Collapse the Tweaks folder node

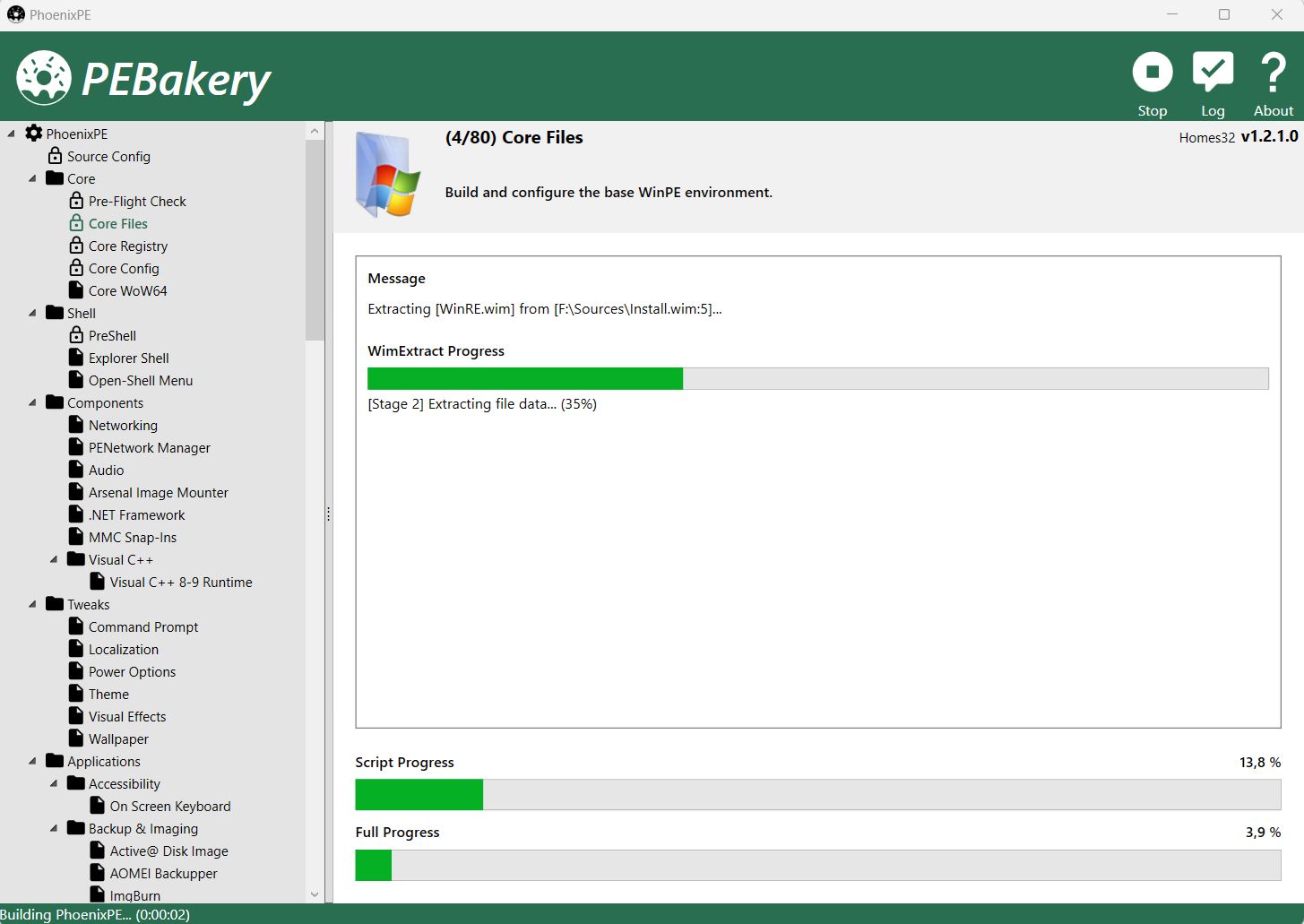point(33,604)
